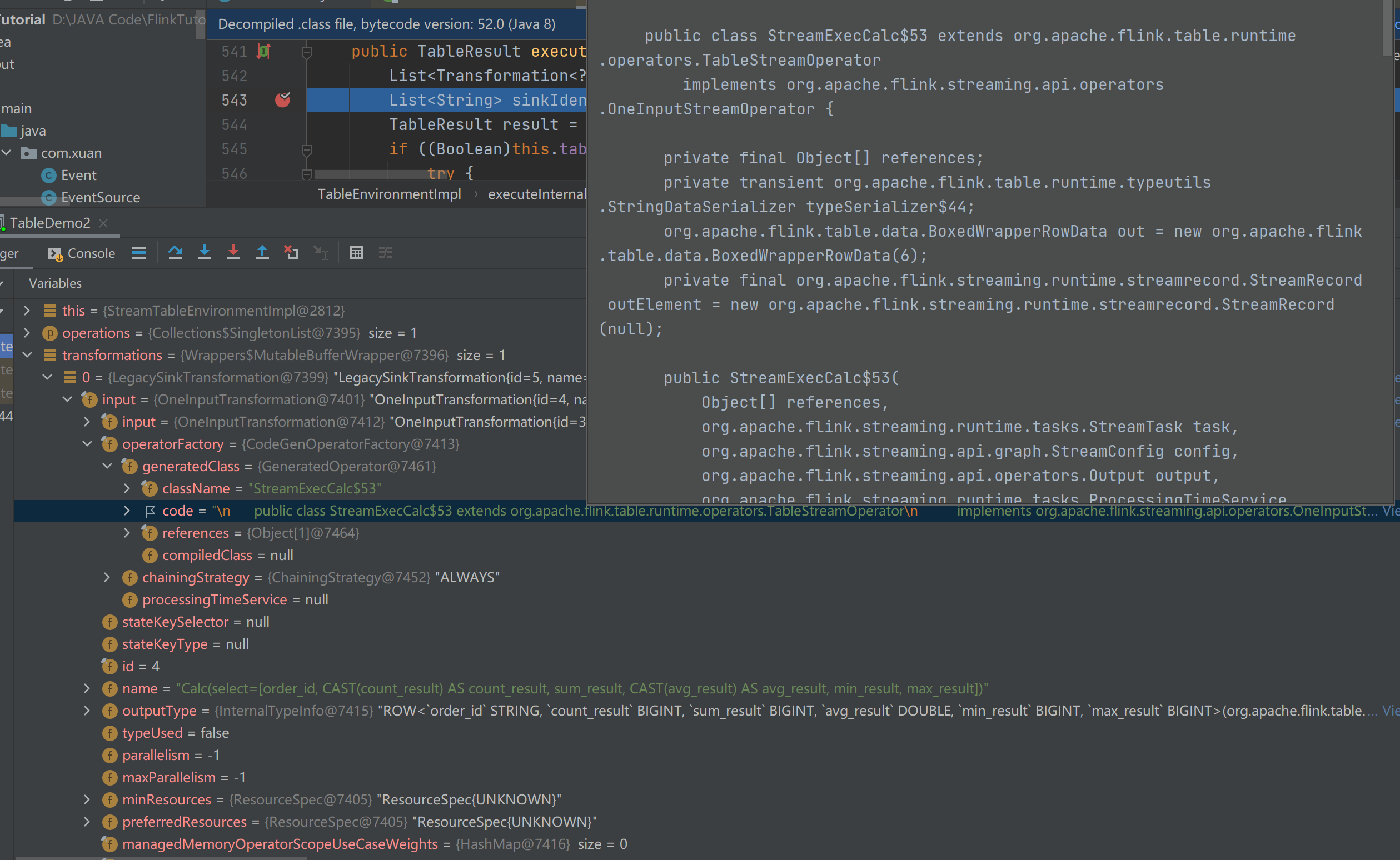Click the Step Into blue arrow
This screenshot has height=860, width=1400.
click(x=204, y=253)
